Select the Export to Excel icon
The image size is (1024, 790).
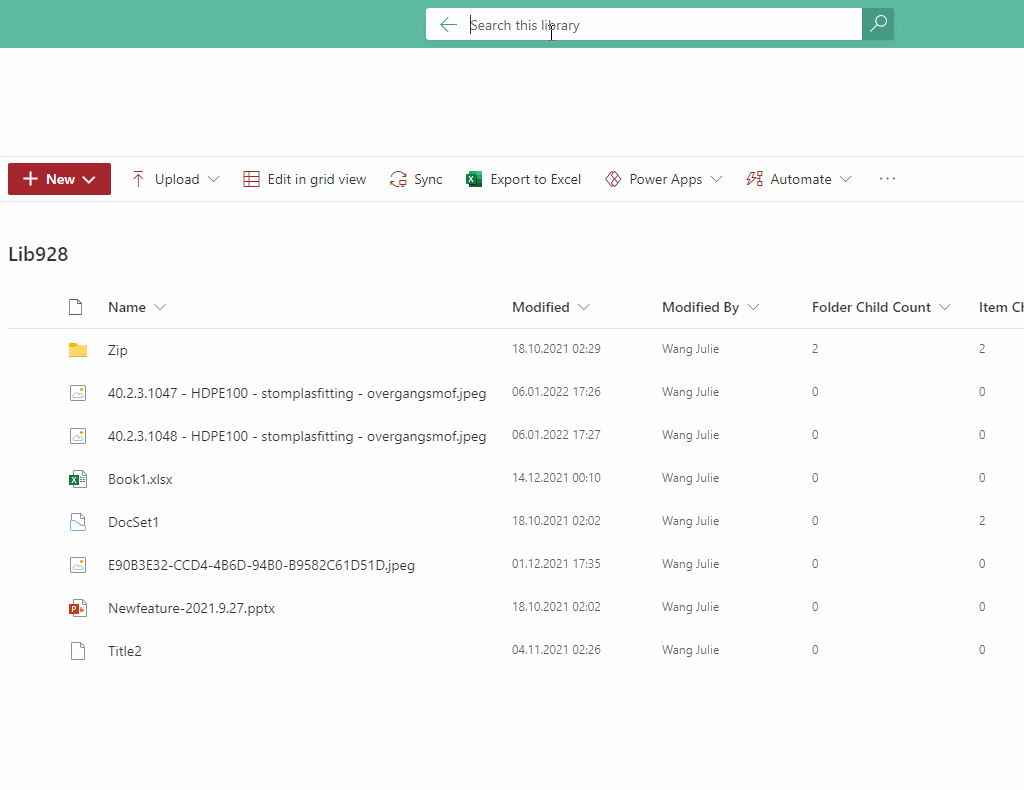tap(472, 178)
